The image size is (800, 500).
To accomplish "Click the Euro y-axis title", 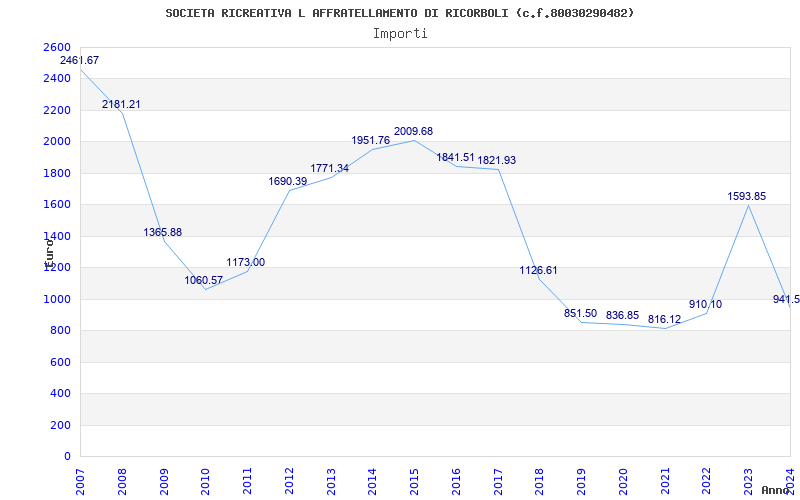I will (x=48, y=250).
